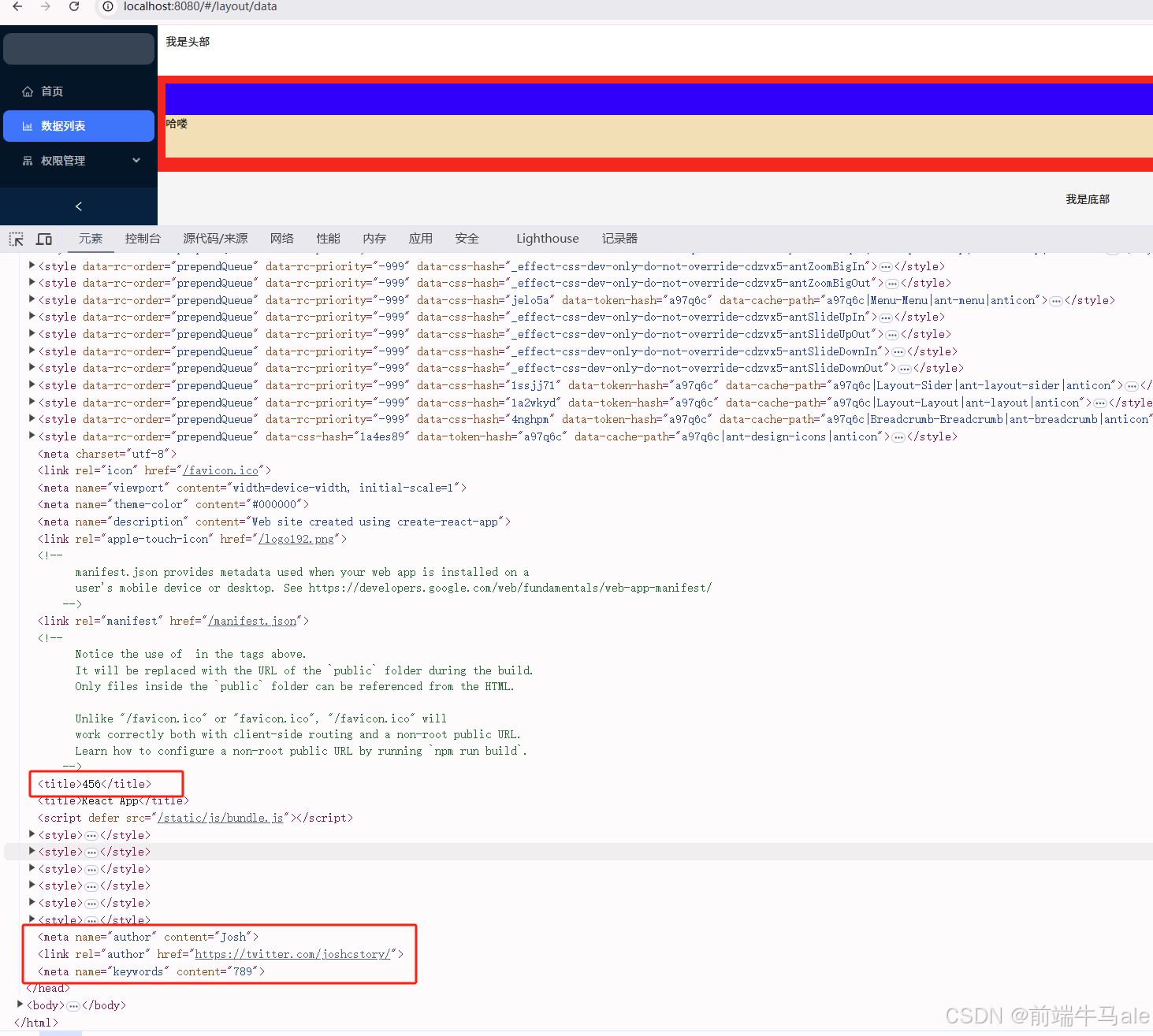This screenshot has height=1036, width=1153.
Task: Toggle the device toolbar icon in DevTools
Action: click(43, 238)
